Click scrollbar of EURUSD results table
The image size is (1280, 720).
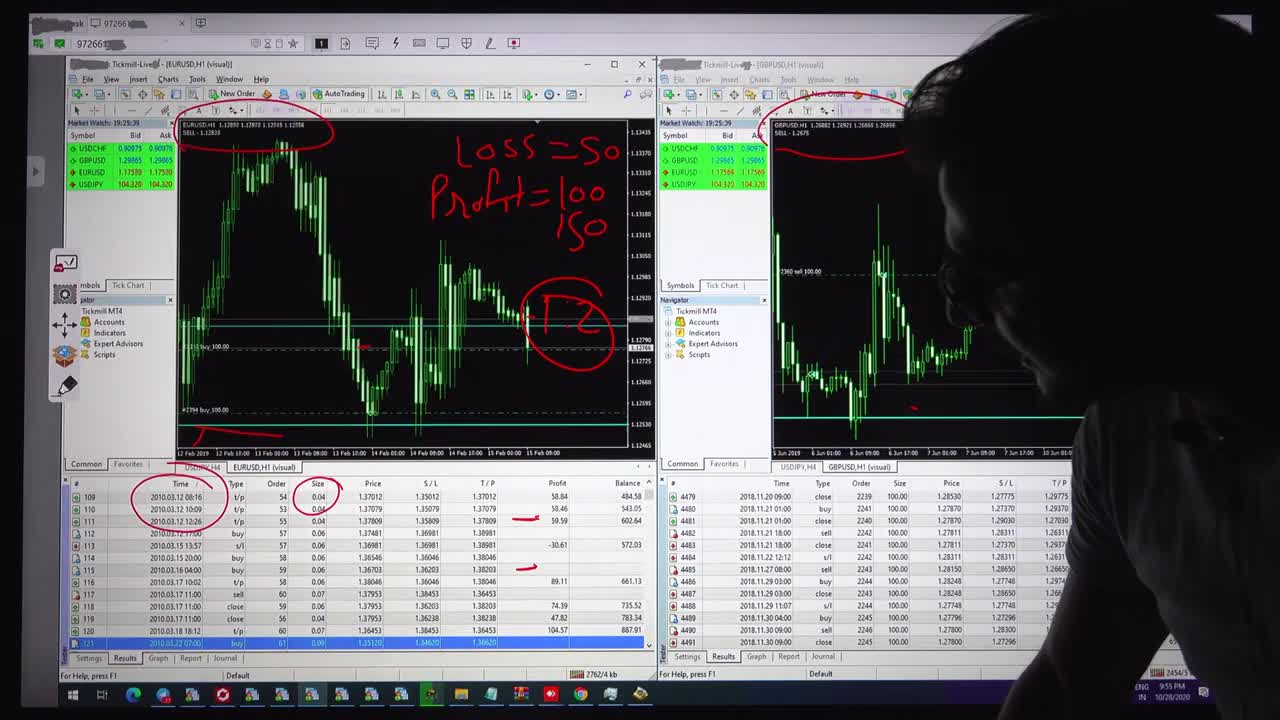coord(650,565)
